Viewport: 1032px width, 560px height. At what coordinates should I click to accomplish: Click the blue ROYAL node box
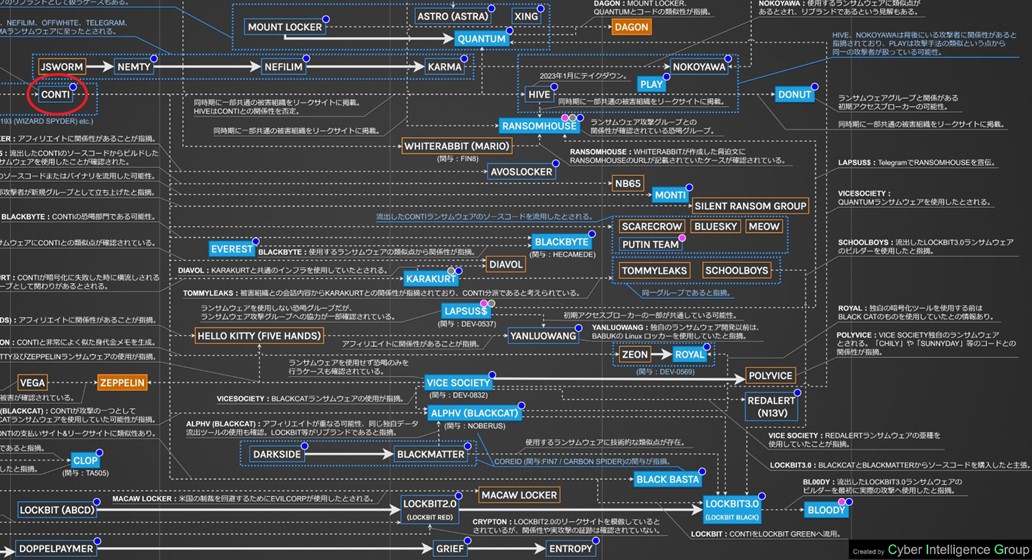click(x=689, y=354)
